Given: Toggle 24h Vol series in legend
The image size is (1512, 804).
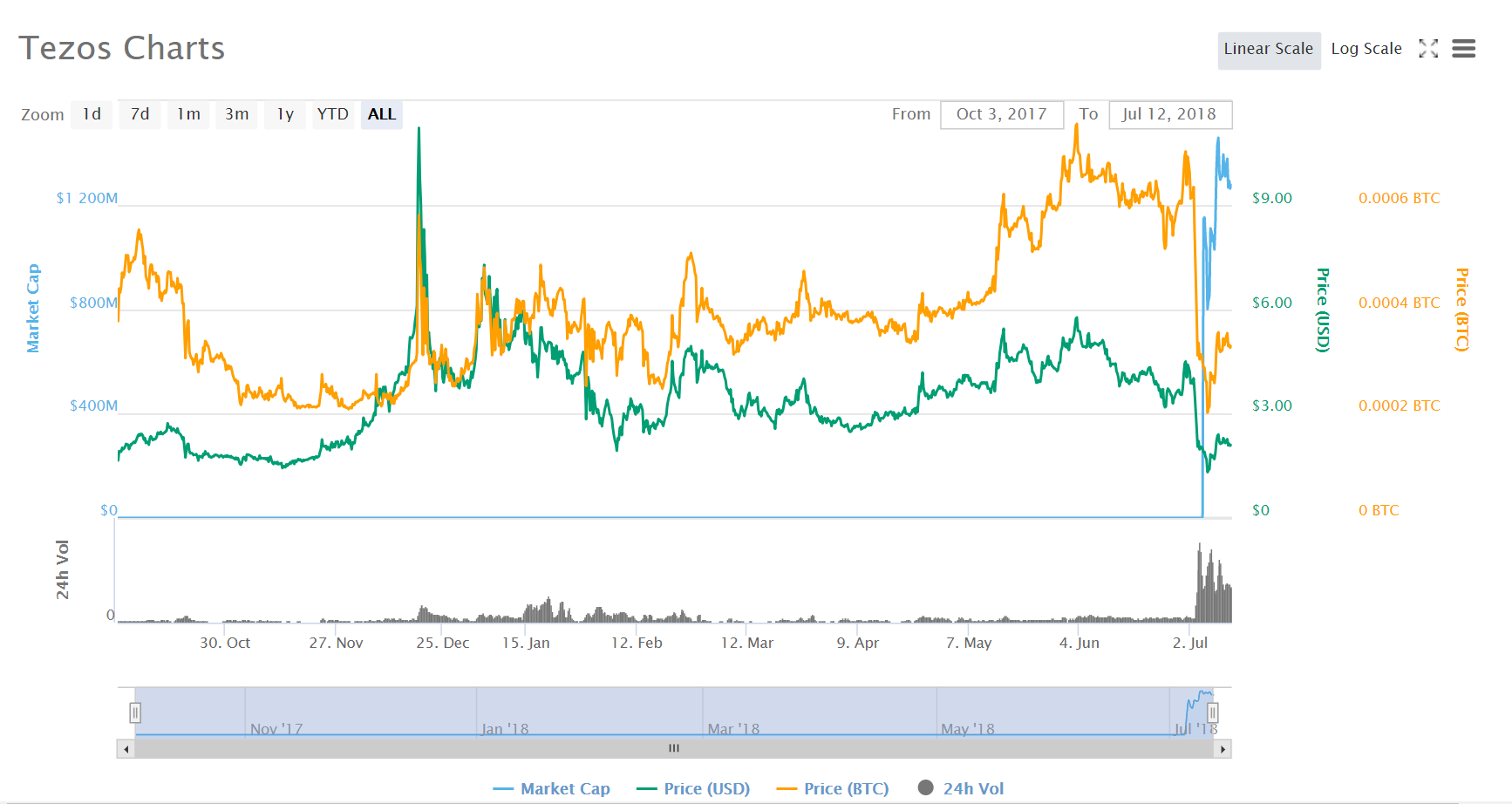Looking at the screenshot, I should coord(961,788).
